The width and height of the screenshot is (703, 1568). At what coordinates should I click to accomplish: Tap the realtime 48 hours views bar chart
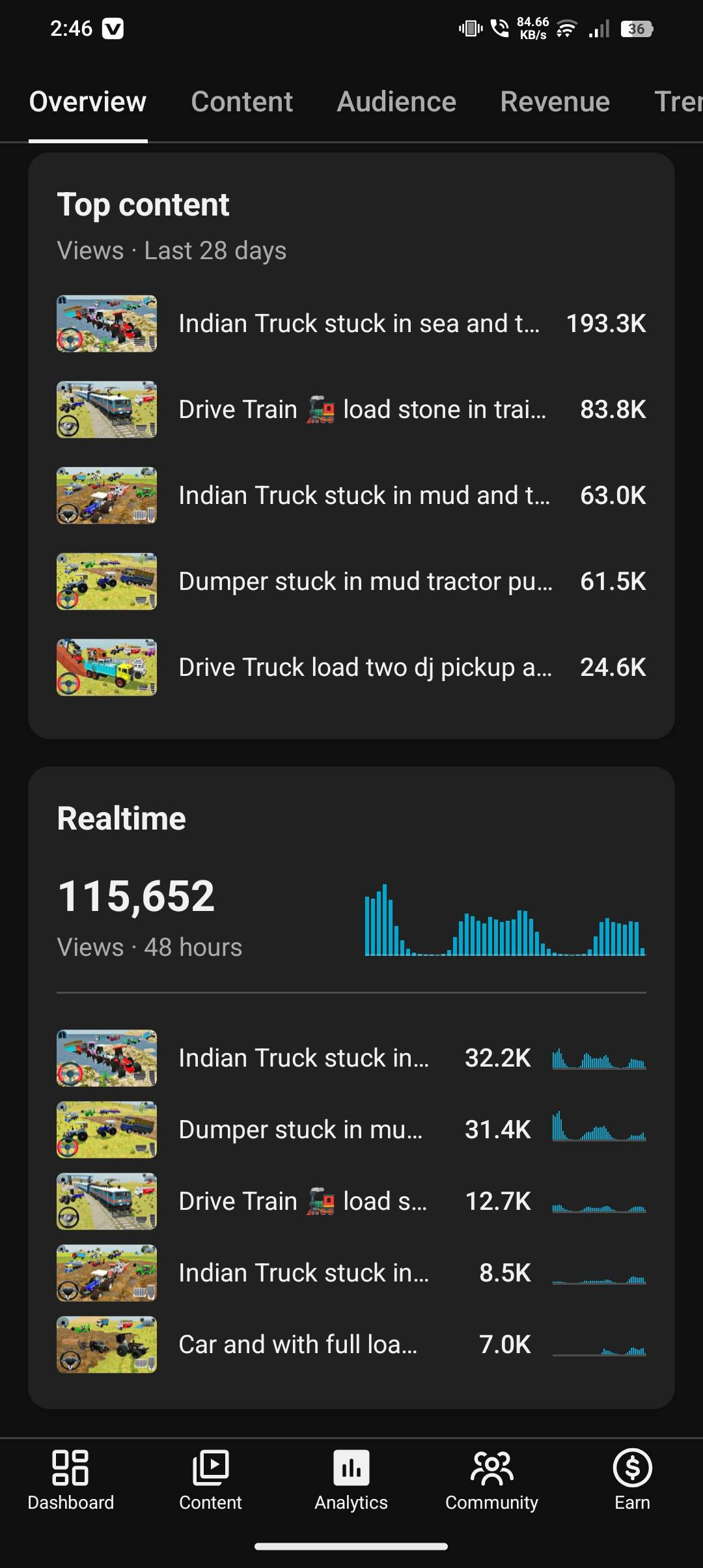(505, 920)
